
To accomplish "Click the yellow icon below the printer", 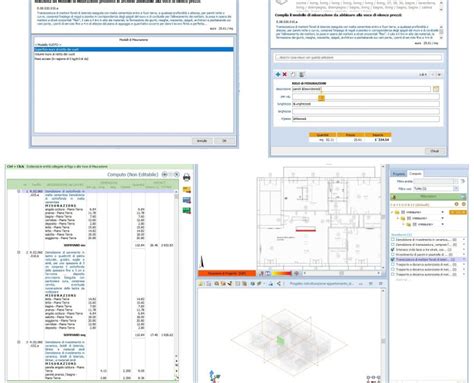I will [187, 190].
